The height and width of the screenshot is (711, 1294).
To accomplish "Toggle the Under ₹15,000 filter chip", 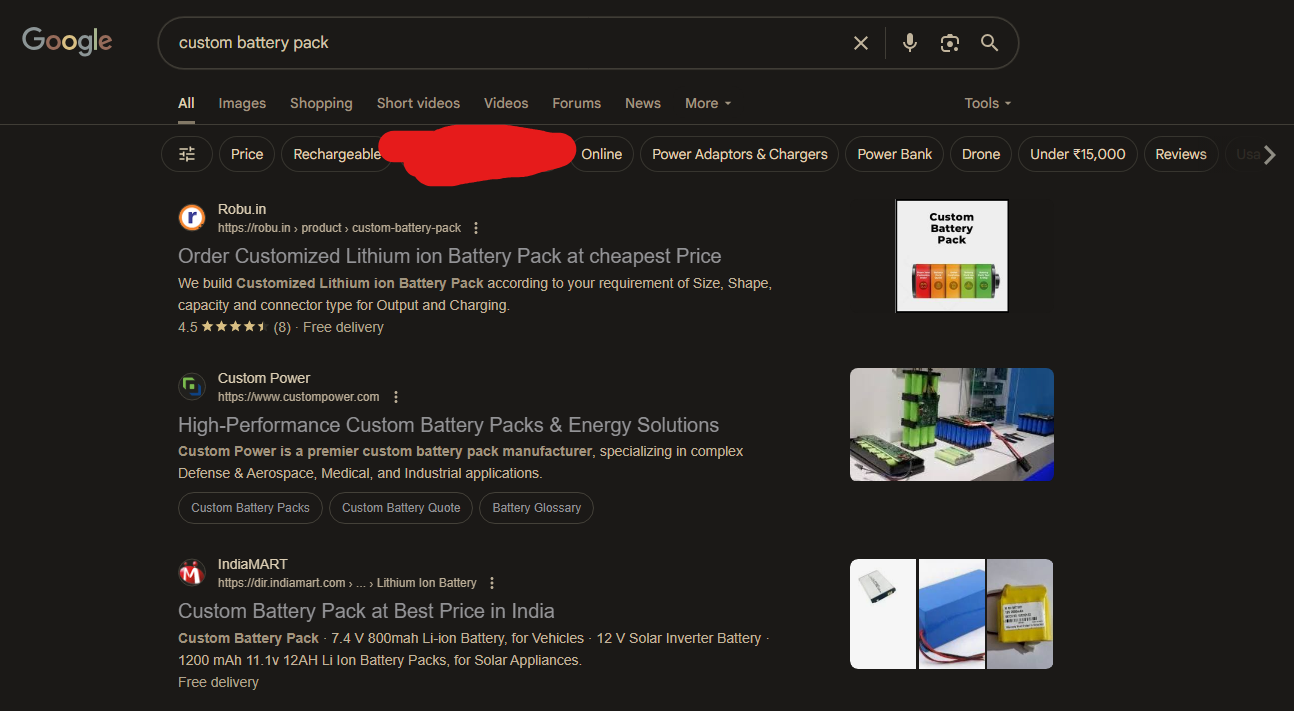I will [x=1077, y=154].
